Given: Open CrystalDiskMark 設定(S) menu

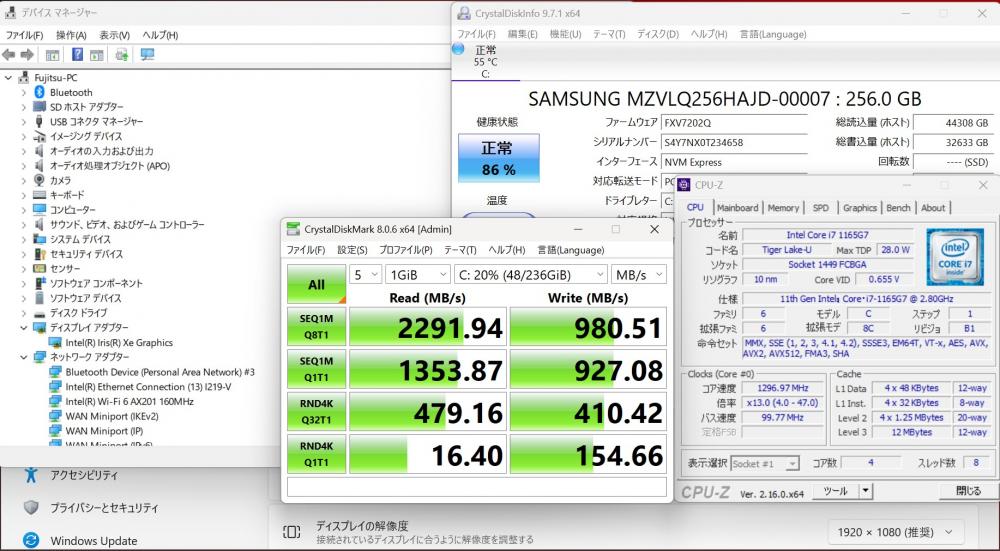Looking at the screenshot, I should coord(352,250).
